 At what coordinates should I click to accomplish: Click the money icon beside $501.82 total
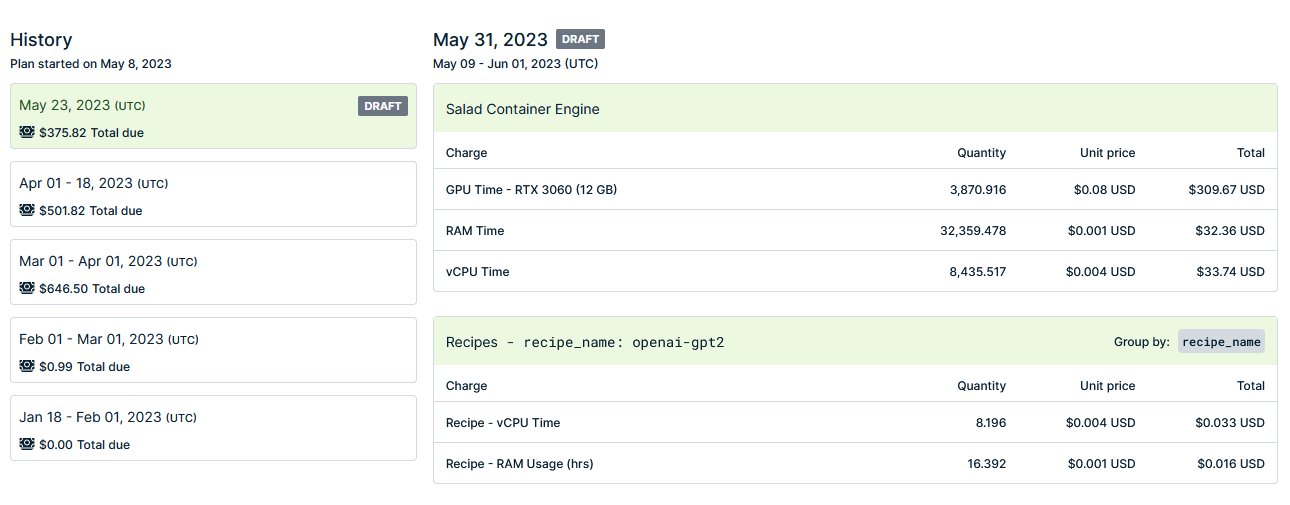coord(27,210)
